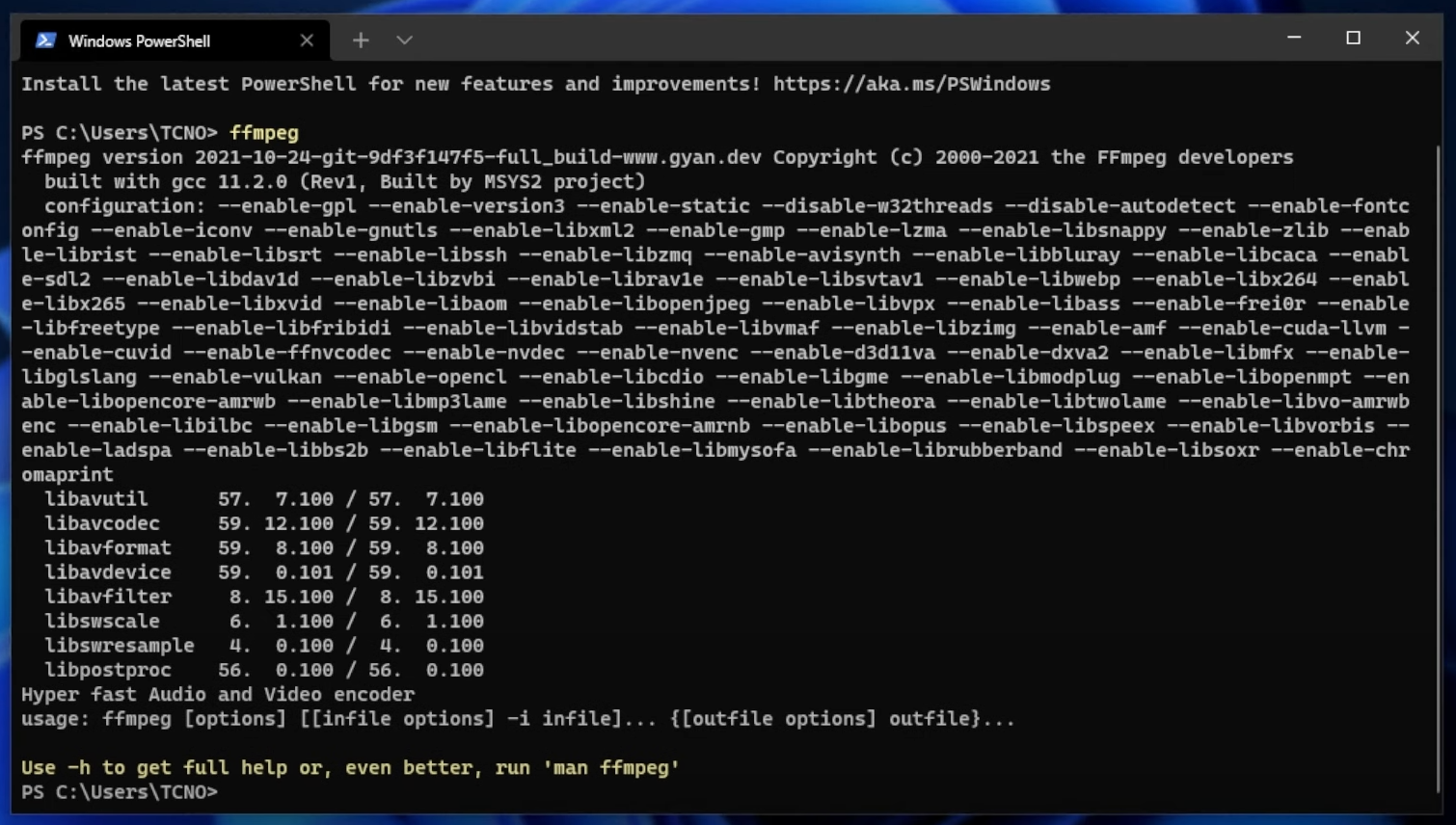Click the last 'PS C:\Users\TCNO>' prompt
Viewport: 1456px width, 825px height.
[120, 792]
